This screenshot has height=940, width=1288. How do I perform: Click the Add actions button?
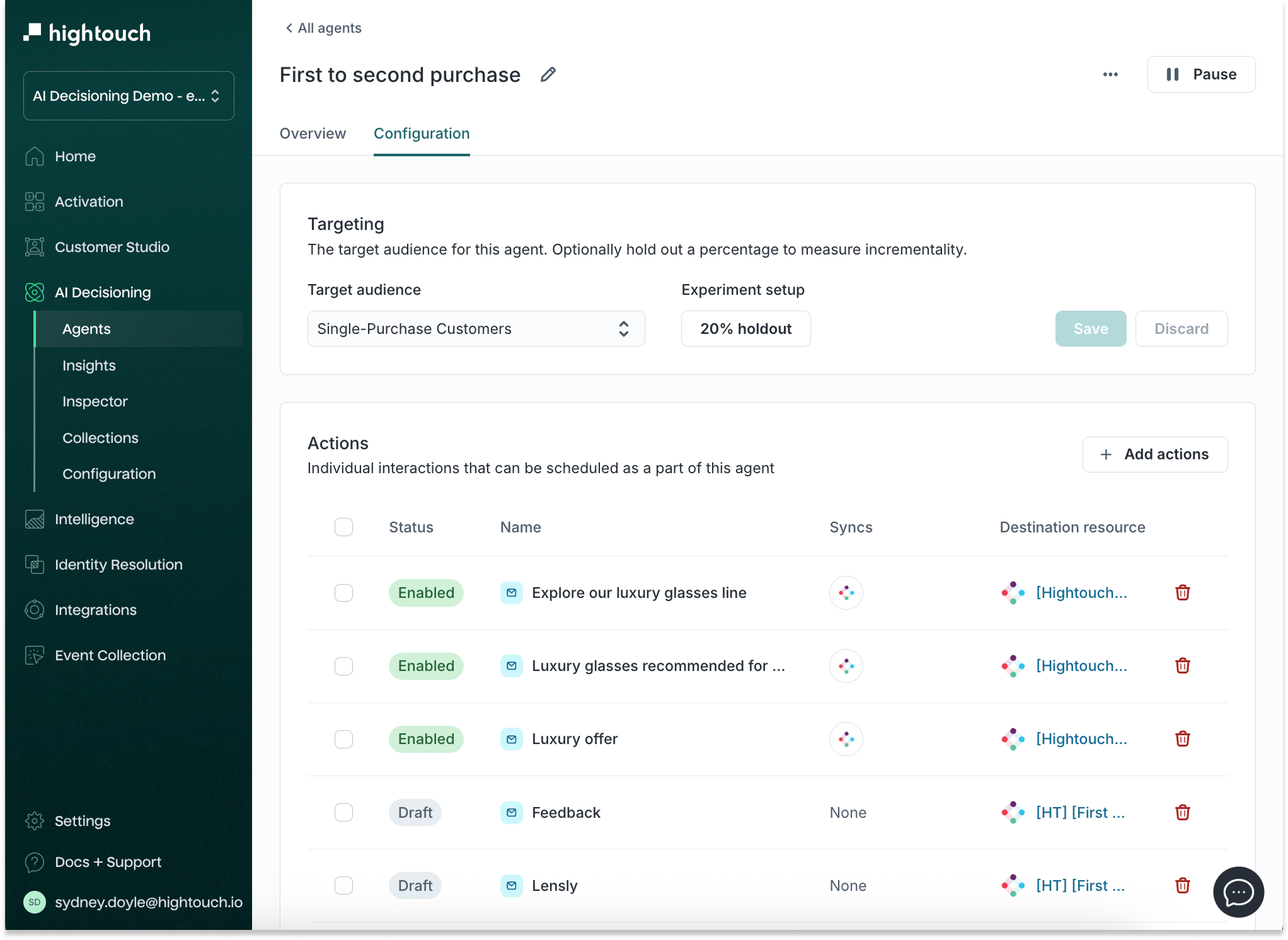(x=1154, y=454)
